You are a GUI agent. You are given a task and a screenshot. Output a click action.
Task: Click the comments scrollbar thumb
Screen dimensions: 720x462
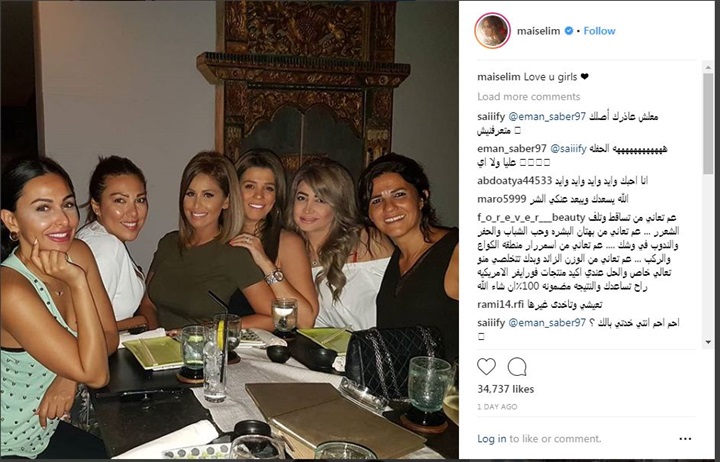pyautogui.click(x=708, y=123)
